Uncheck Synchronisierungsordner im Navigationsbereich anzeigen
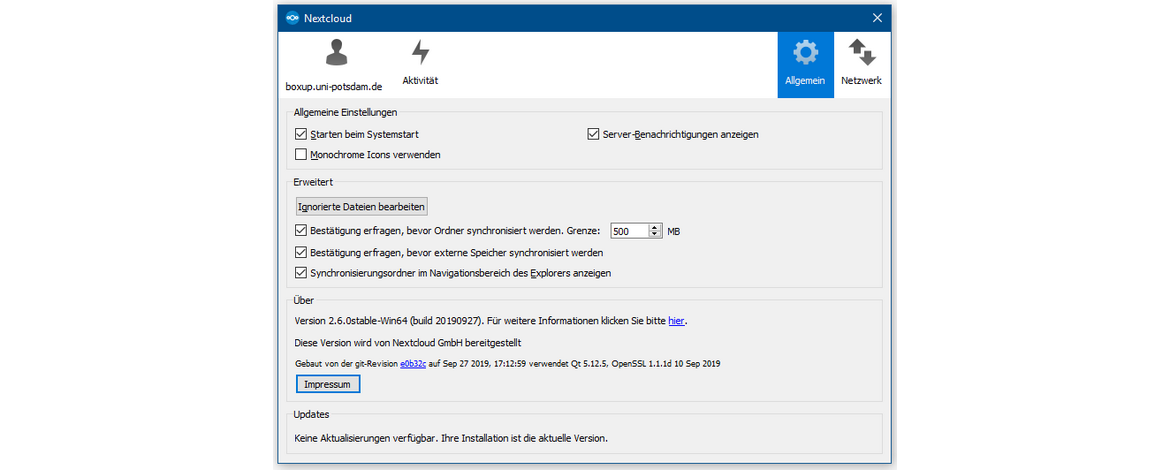The width and height of the screenshot is (1170, 470). [301, 272]
